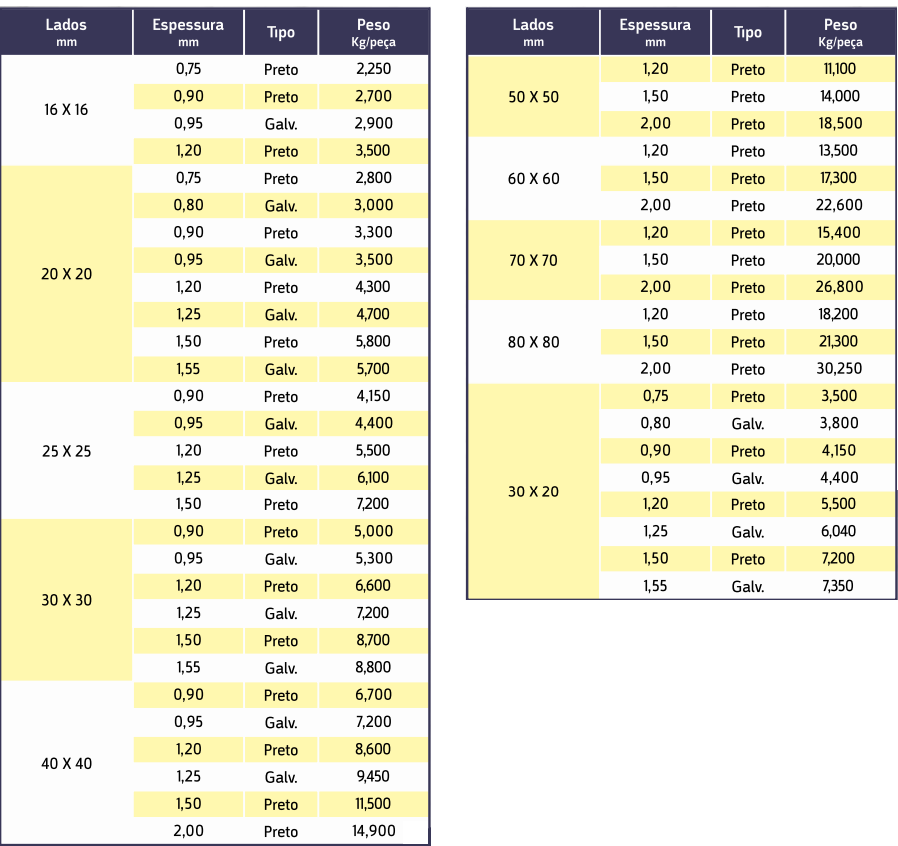Click the 16 X 16 size cell
The height and width of the screenshot is (846, 898).
(x=66, y=110)
